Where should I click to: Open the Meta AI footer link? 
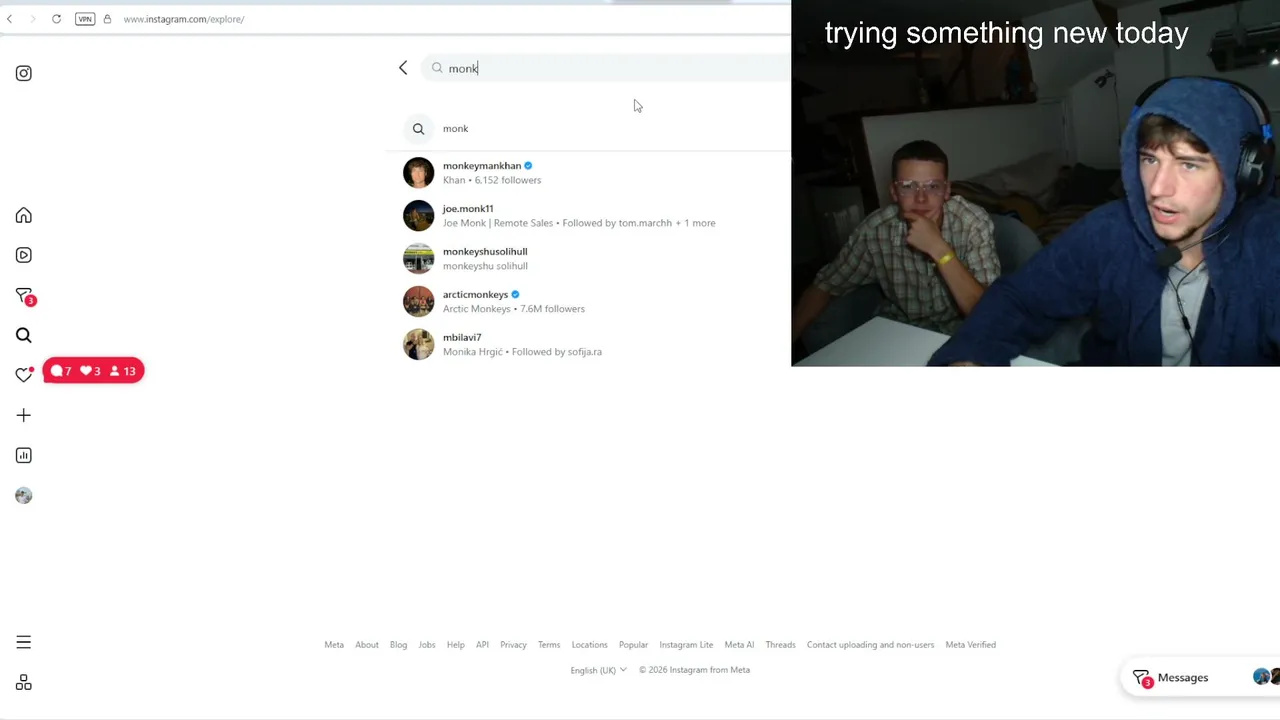point(739,645)
